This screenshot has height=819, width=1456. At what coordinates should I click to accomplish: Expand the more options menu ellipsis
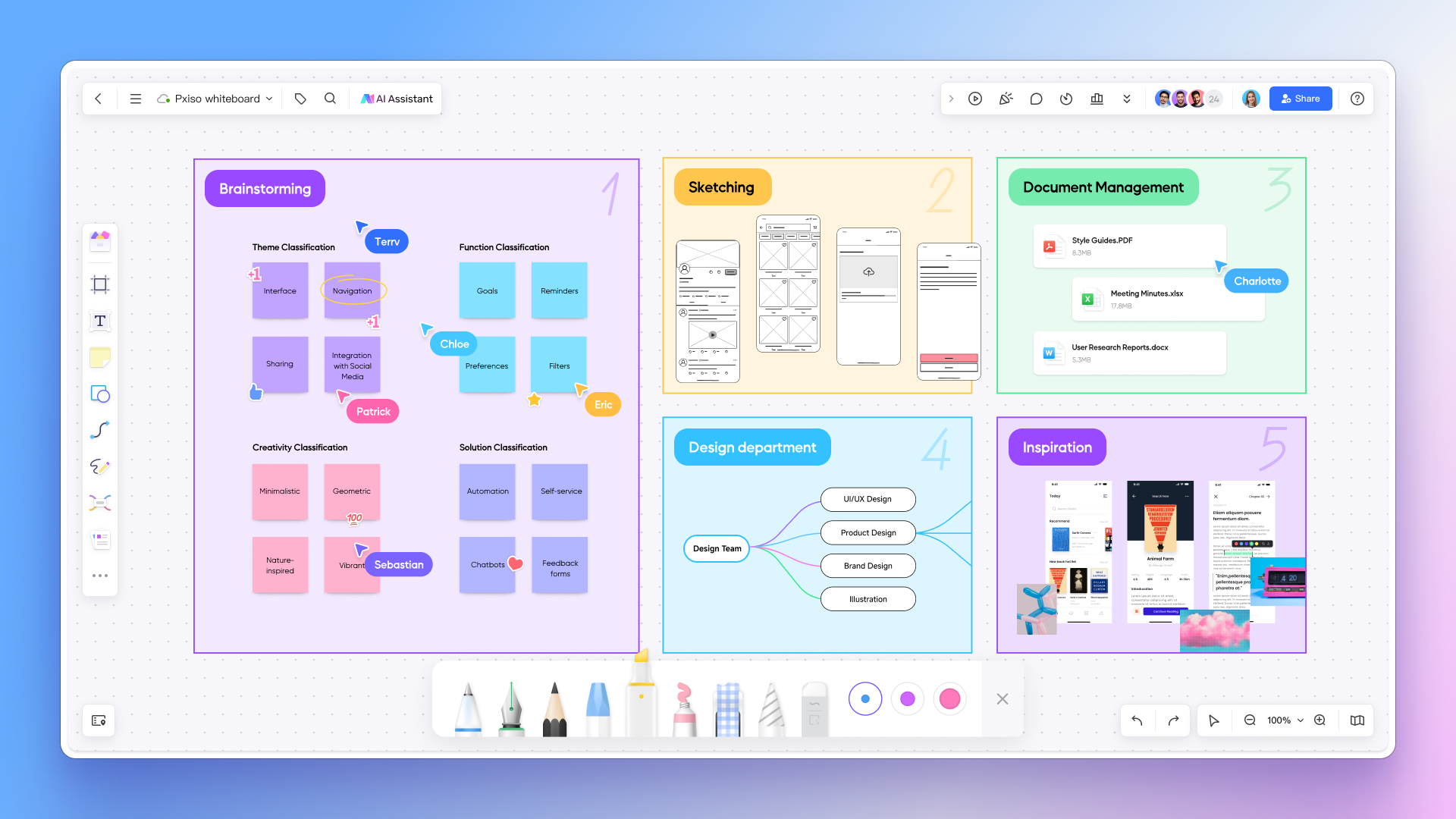click(x=100, y=576)
